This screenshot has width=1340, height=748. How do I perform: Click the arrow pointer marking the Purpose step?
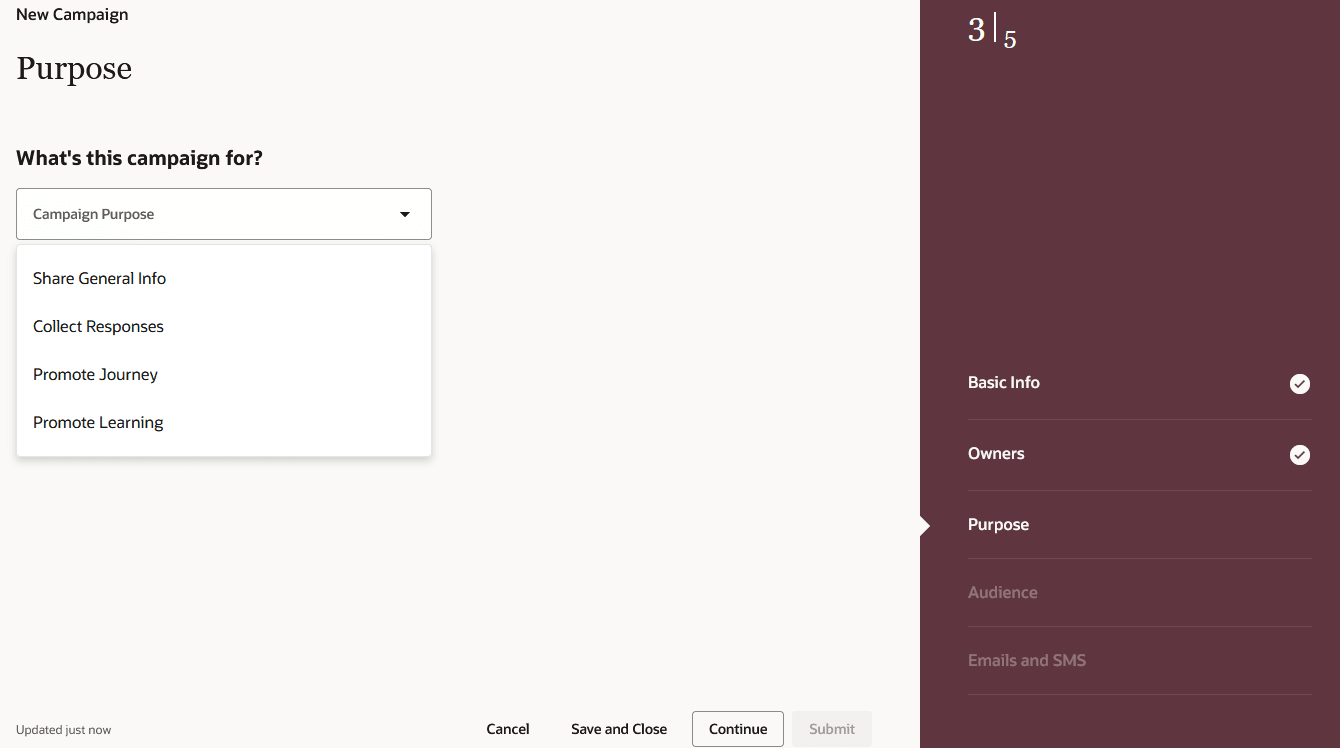pos(925,524)
